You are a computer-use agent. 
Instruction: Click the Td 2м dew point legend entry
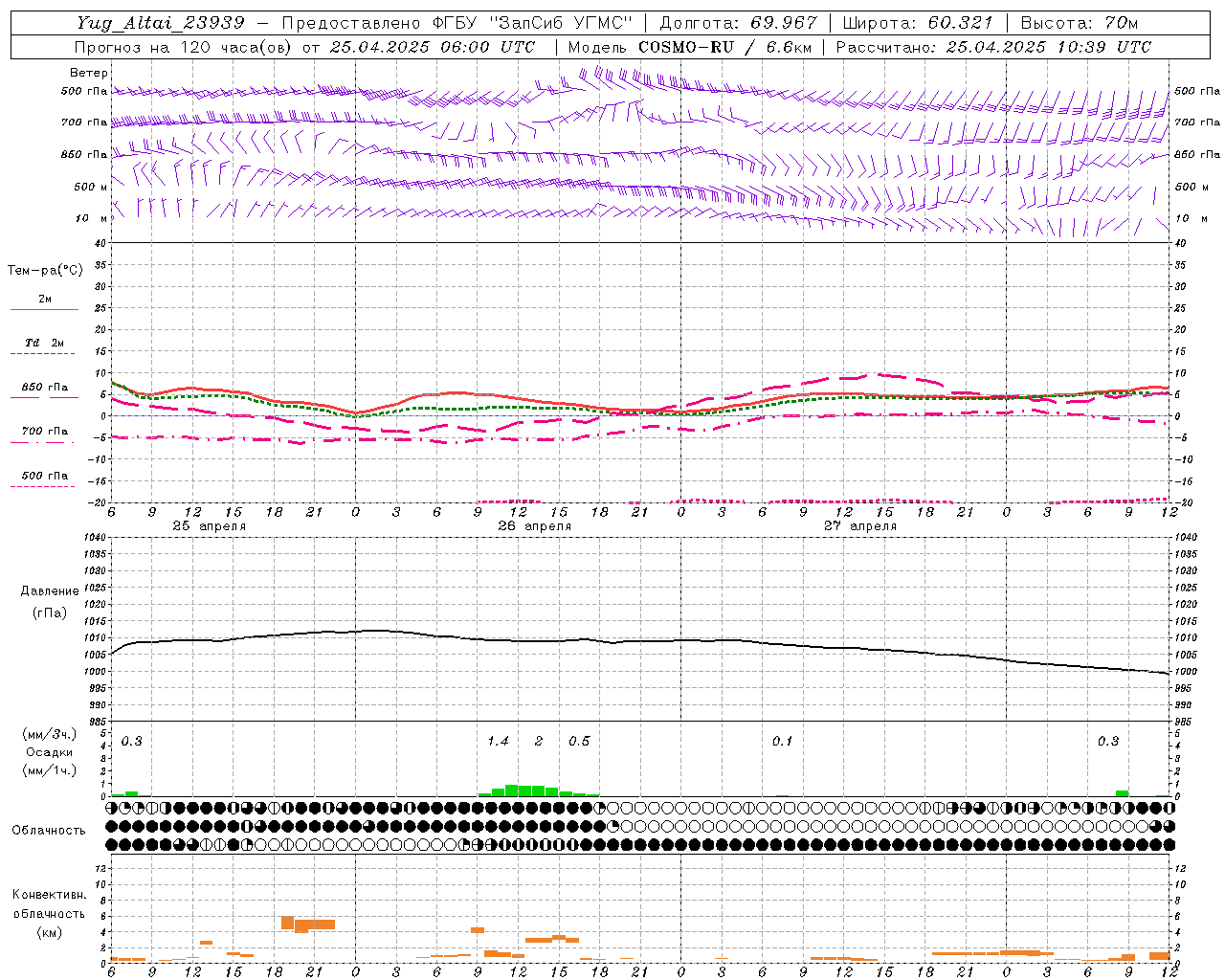pyautogui.click(x=45, y=343)
